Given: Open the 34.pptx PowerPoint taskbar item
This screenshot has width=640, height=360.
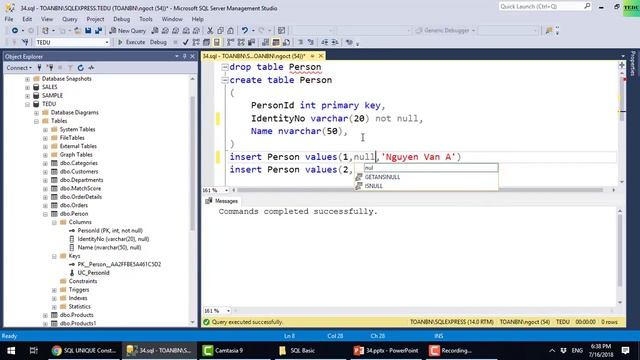Looking at the screenshot, I should pyautogui.click(x=387, y=351).
